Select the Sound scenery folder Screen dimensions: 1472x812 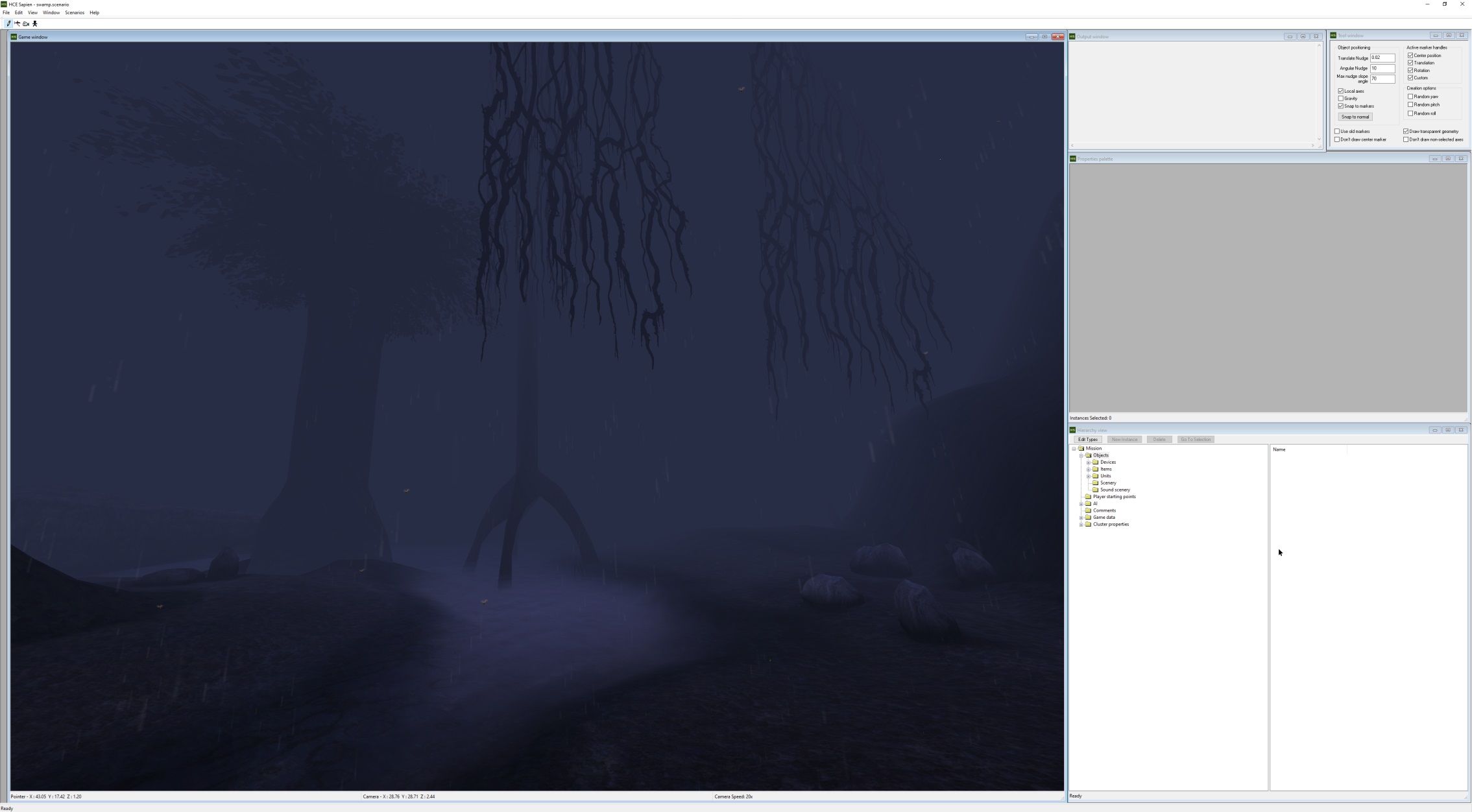click(1115, 490)
